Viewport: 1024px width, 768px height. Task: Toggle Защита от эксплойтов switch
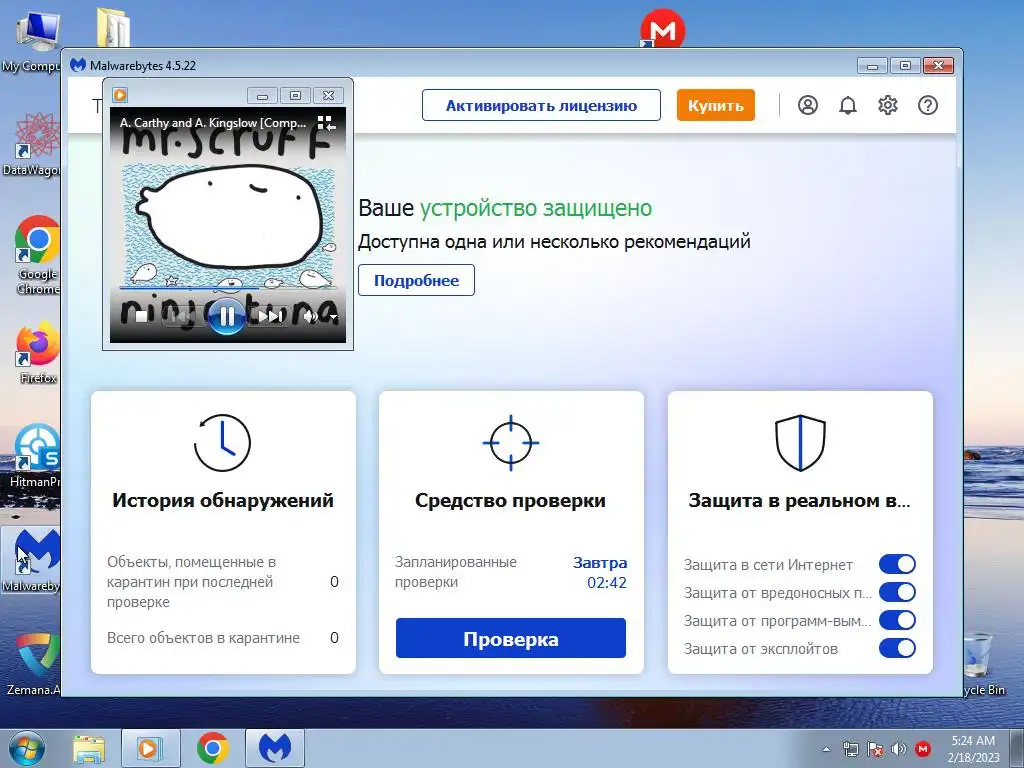(x=897, y=648)
